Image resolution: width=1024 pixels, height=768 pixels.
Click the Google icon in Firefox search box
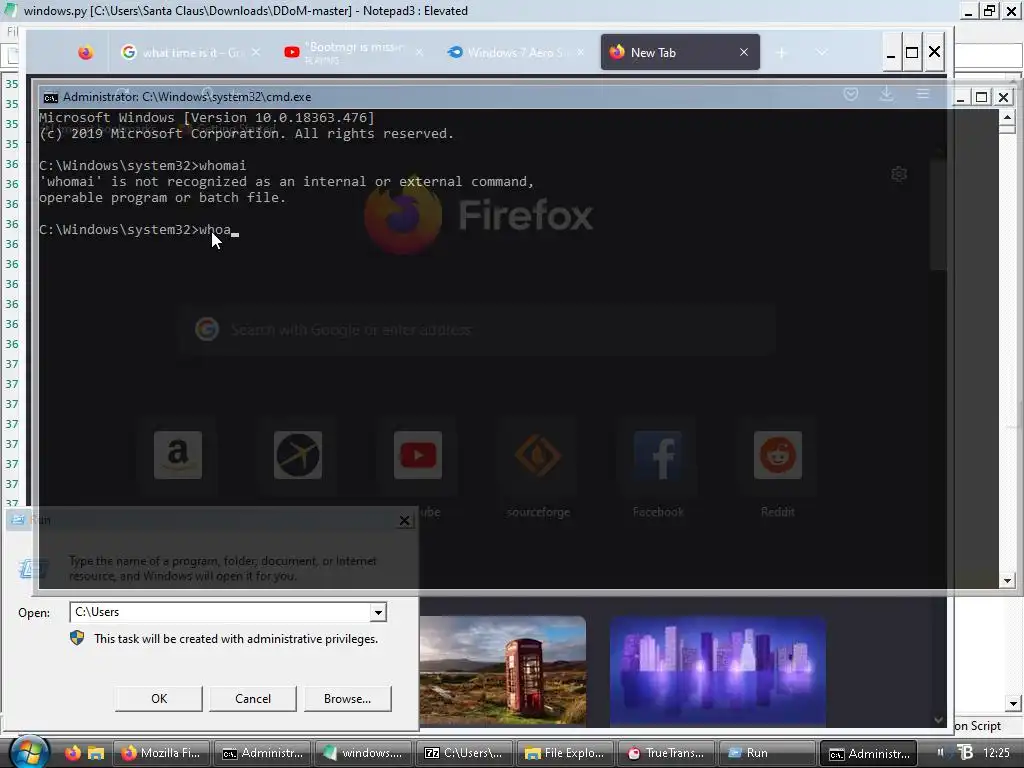pyautogui.click(x=207, y=329)
